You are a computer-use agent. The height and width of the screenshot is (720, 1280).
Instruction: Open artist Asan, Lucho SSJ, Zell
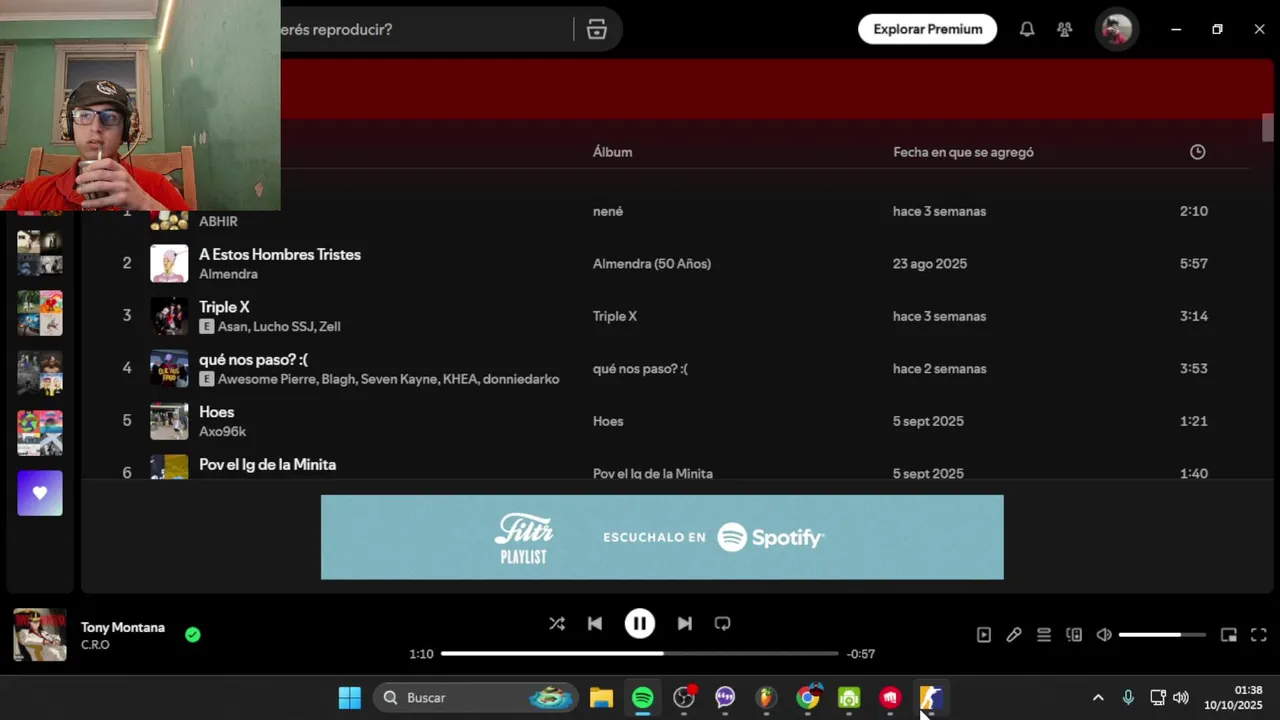coord(279,326)
